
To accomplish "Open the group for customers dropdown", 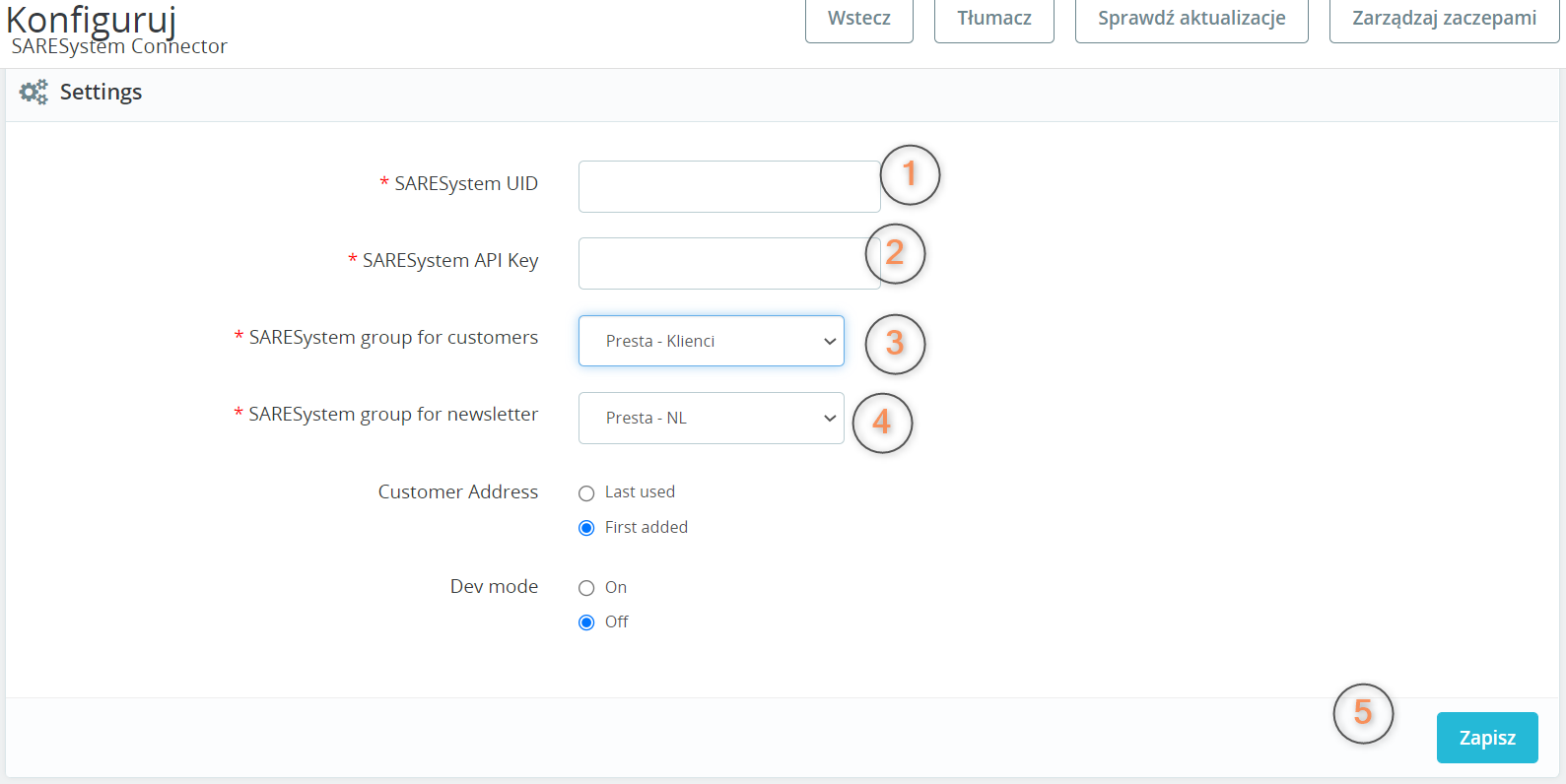I will (712, 341).
